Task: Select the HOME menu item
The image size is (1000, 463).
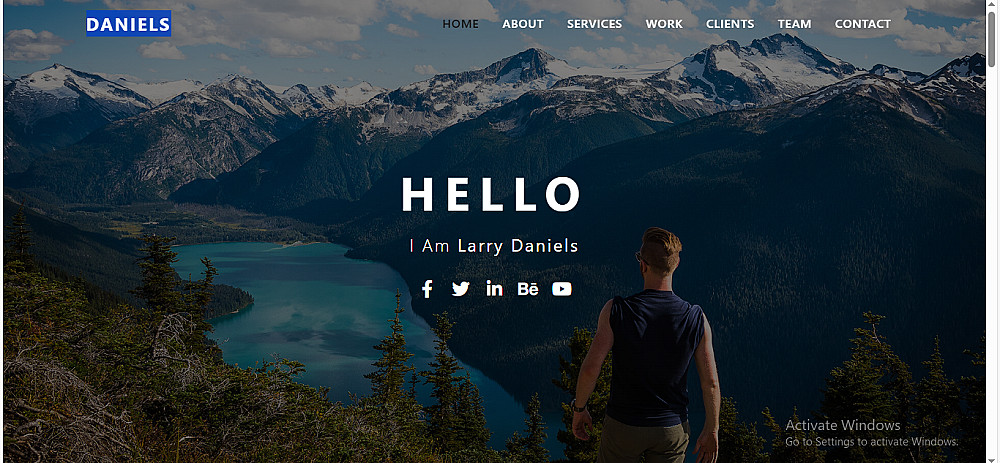Action: pos(460,24)
